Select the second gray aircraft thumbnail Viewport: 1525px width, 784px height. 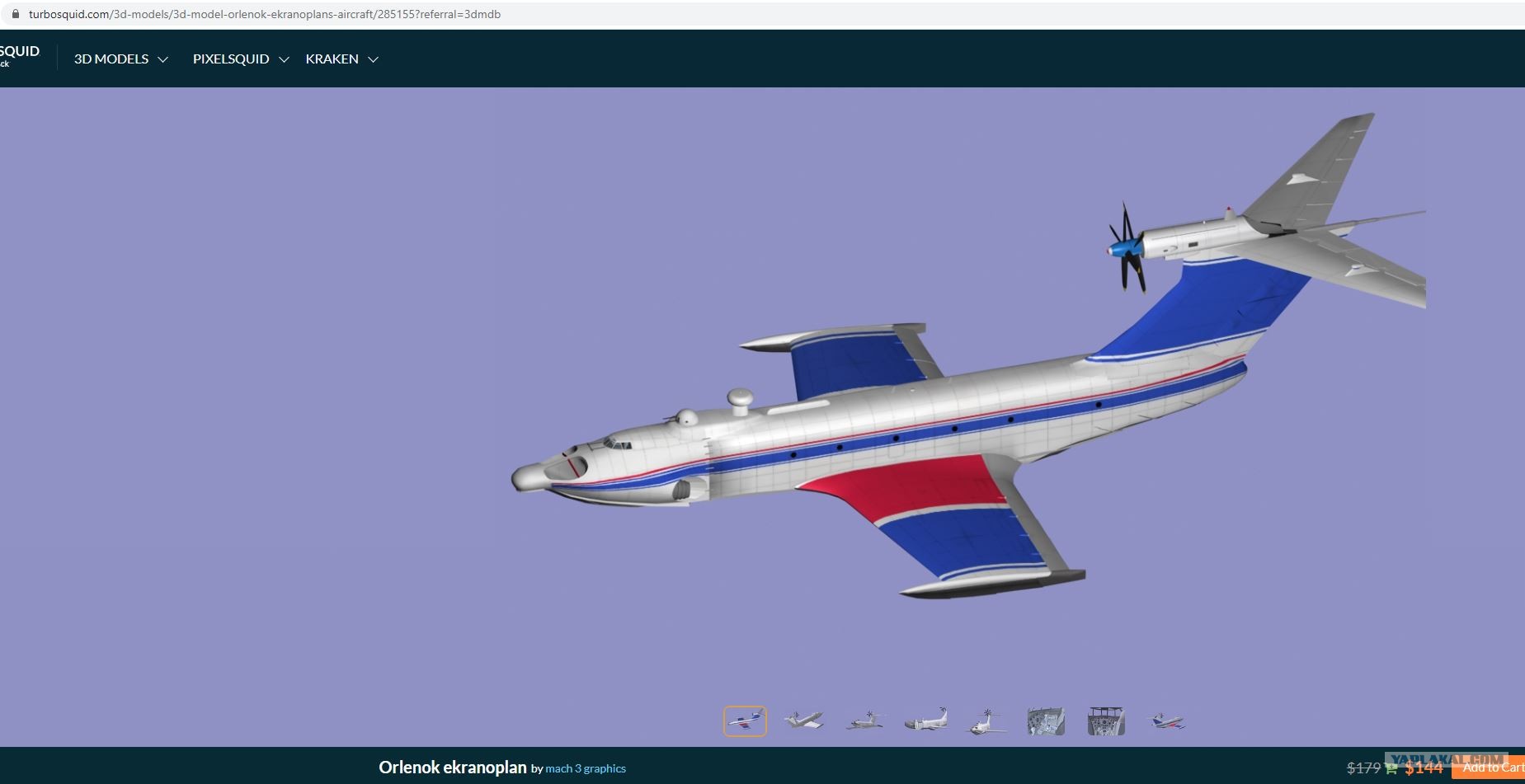click(x=805, y=721)
